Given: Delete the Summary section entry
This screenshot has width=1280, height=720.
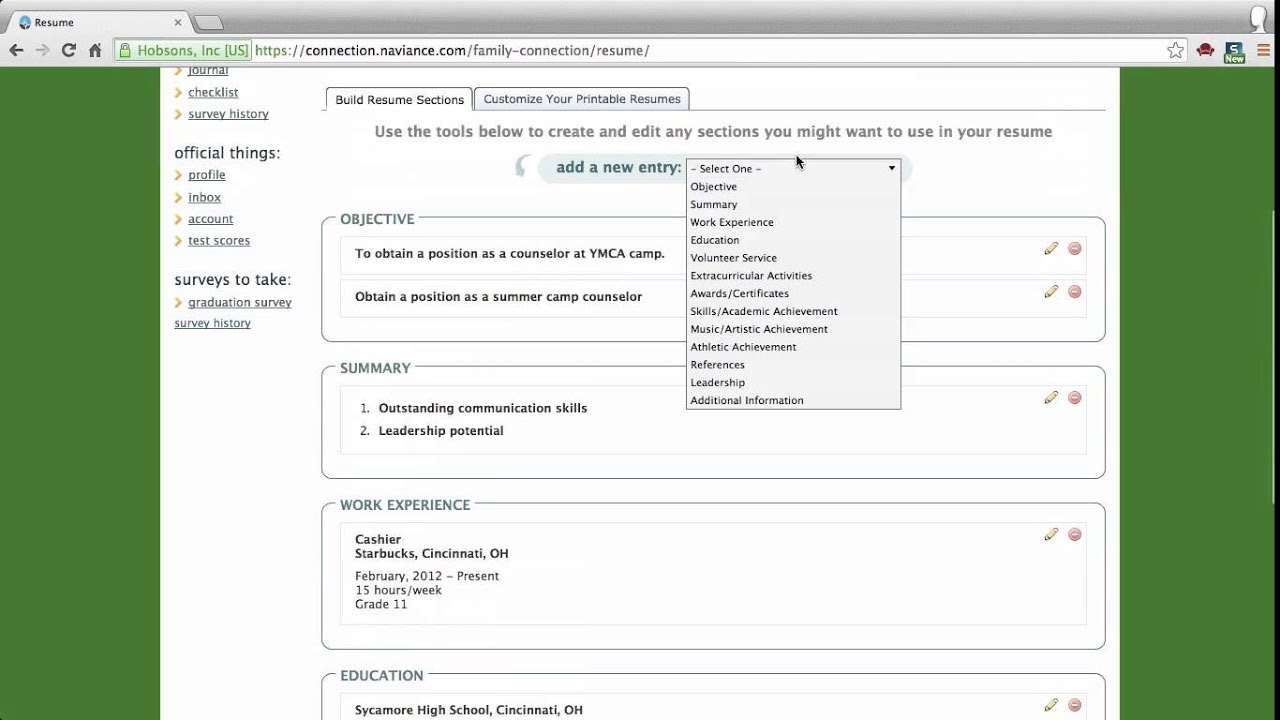Looking at the screenshot, I should [1075, 397].
